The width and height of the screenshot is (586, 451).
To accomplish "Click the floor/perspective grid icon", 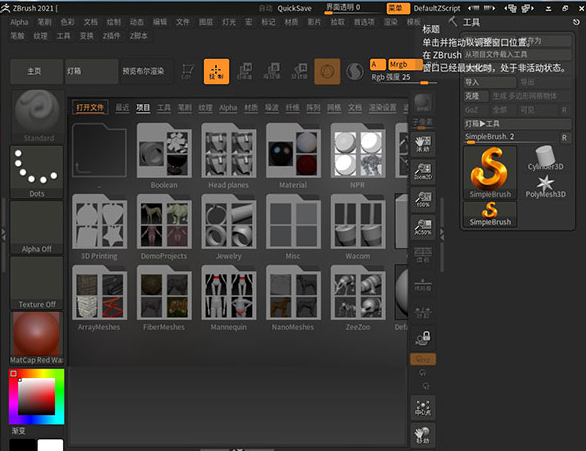I will coord(423,255).
